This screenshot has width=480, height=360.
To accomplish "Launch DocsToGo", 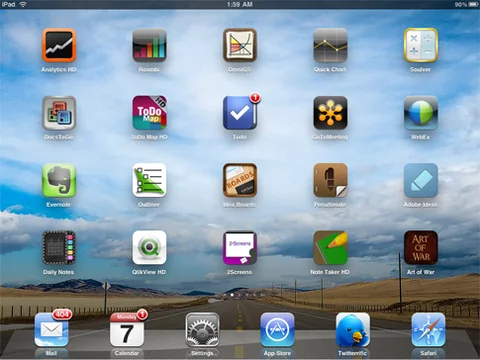I will tap(59, 113).
